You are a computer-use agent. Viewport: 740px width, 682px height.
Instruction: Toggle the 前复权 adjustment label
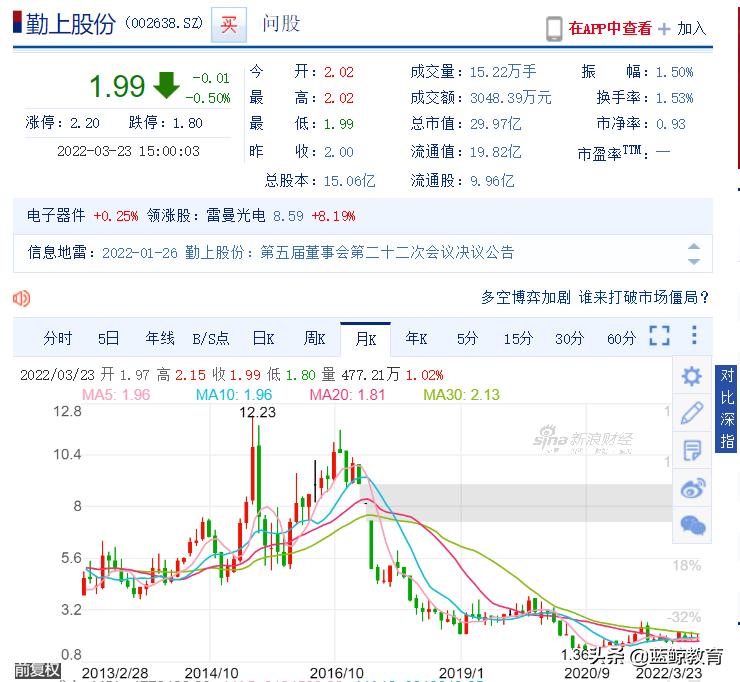click(x=37, y=670)
